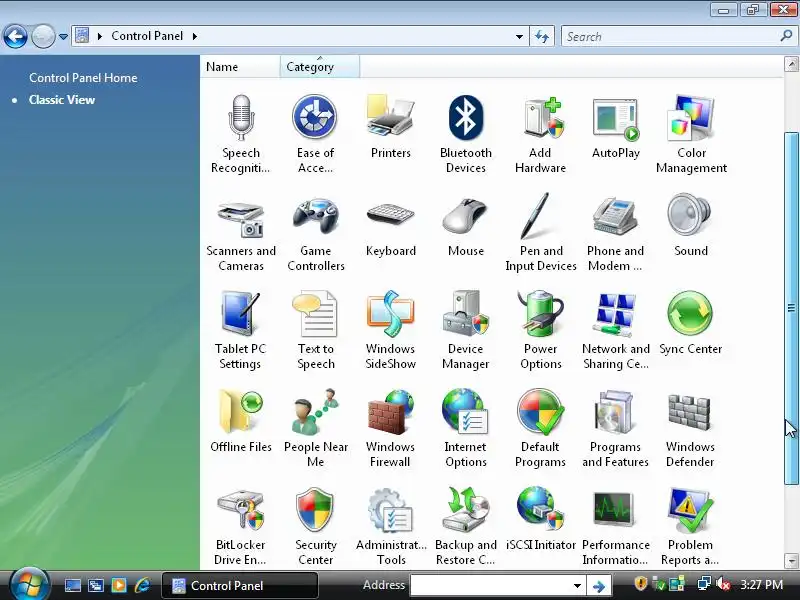Open Bluetooth Devices
800x600 pixels.
pos(465,134)
